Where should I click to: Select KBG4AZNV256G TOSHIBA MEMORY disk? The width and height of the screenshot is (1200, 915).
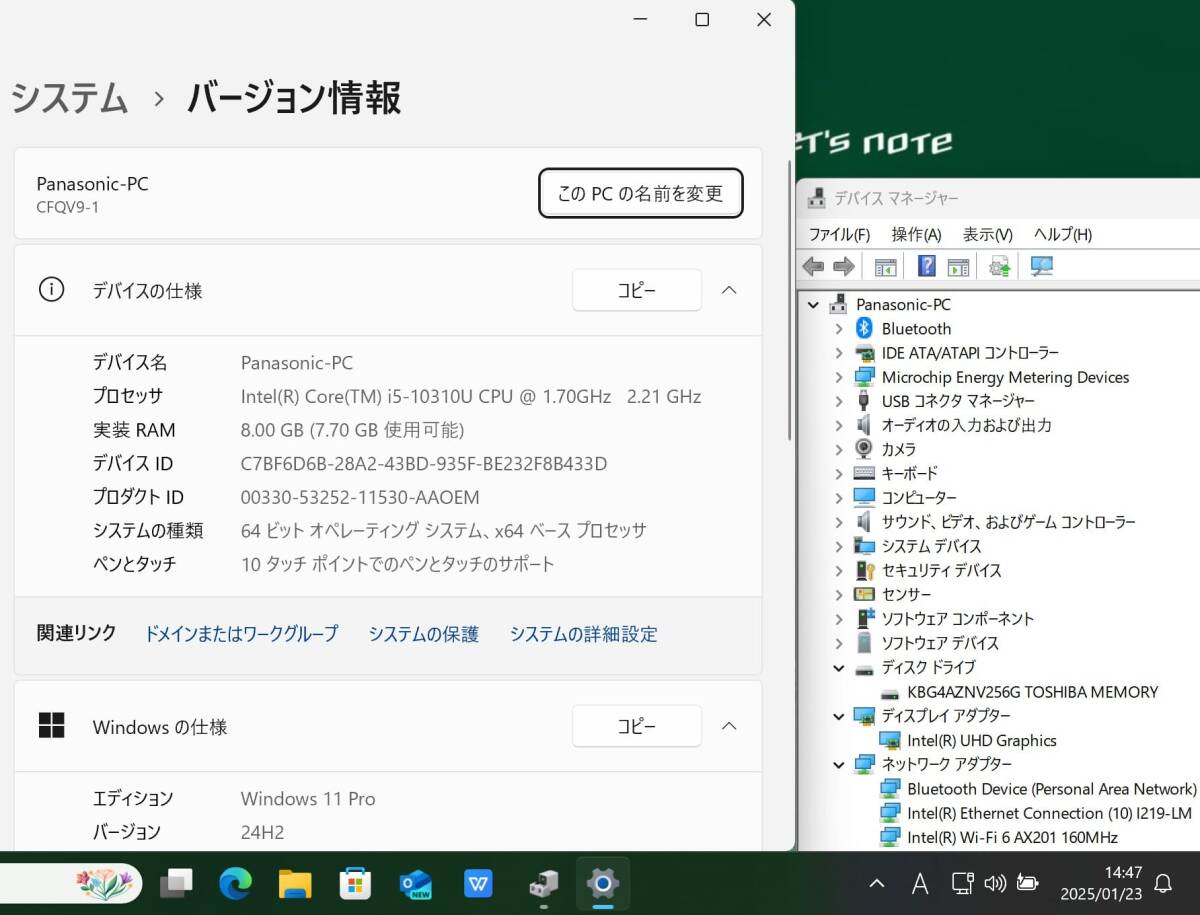pyautogui.click(x=1033, y=692)
